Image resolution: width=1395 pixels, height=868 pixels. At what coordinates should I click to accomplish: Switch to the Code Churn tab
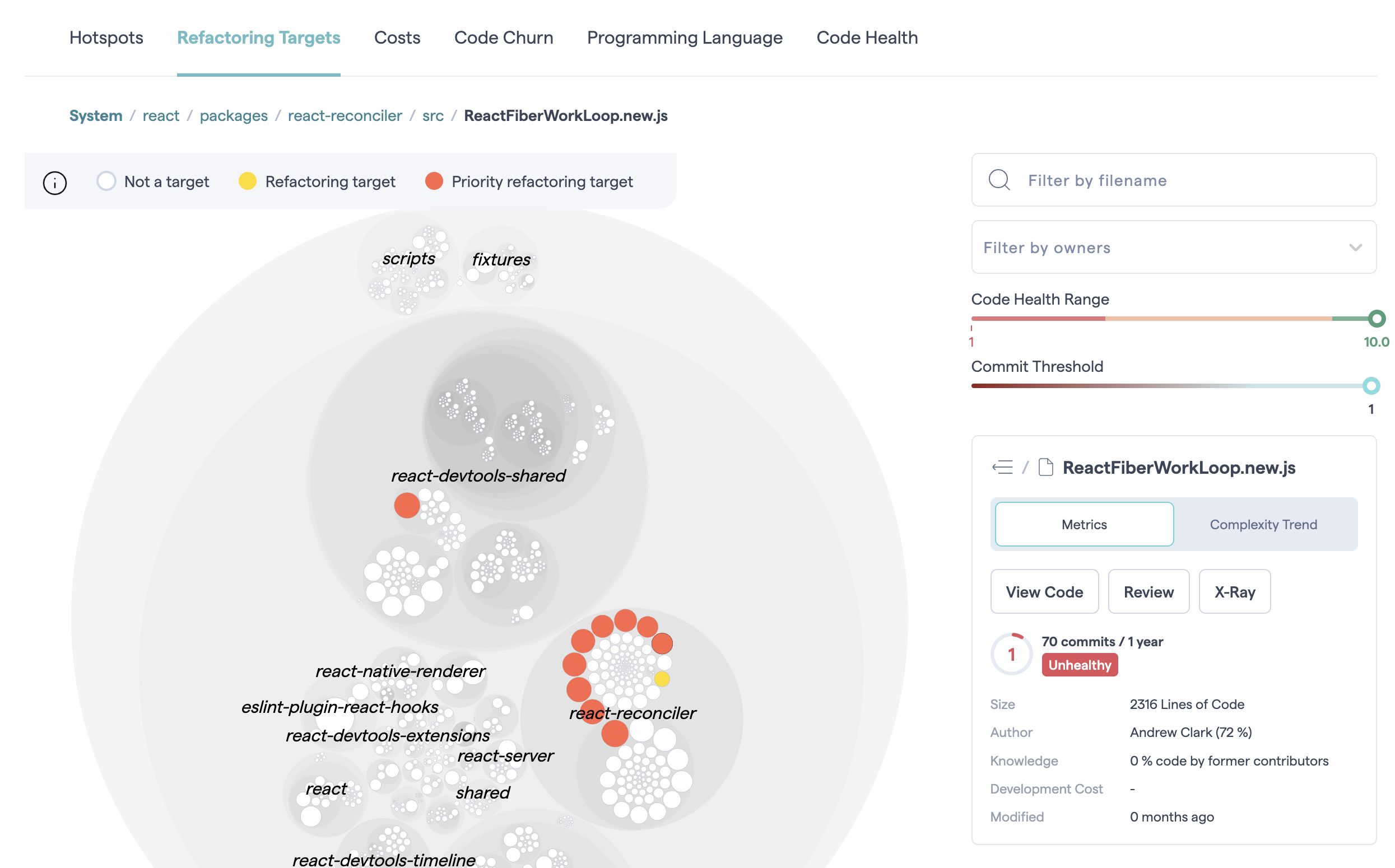pyautogui.click(x=503, y=38)
